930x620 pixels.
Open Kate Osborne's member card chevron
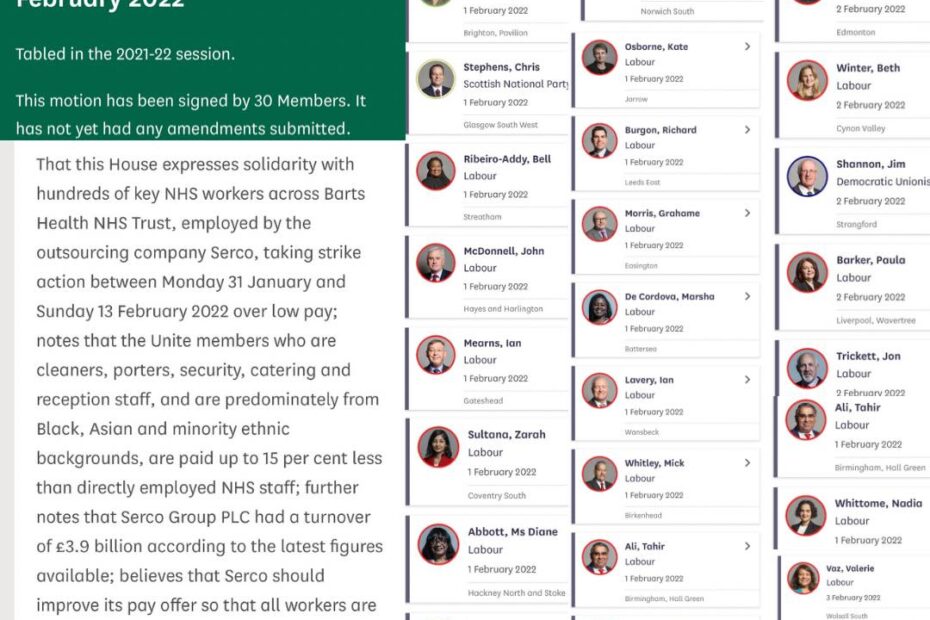747,46
